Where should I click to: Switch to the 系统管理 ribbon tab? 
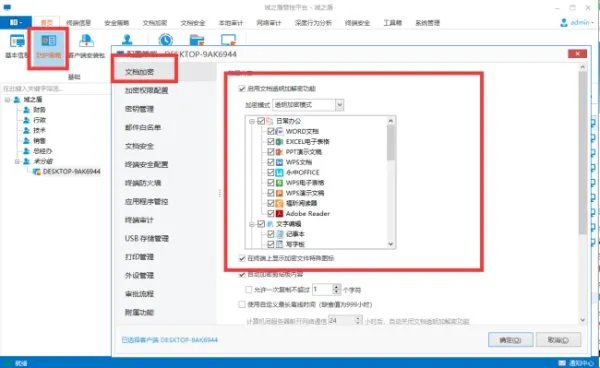point(428,23)
